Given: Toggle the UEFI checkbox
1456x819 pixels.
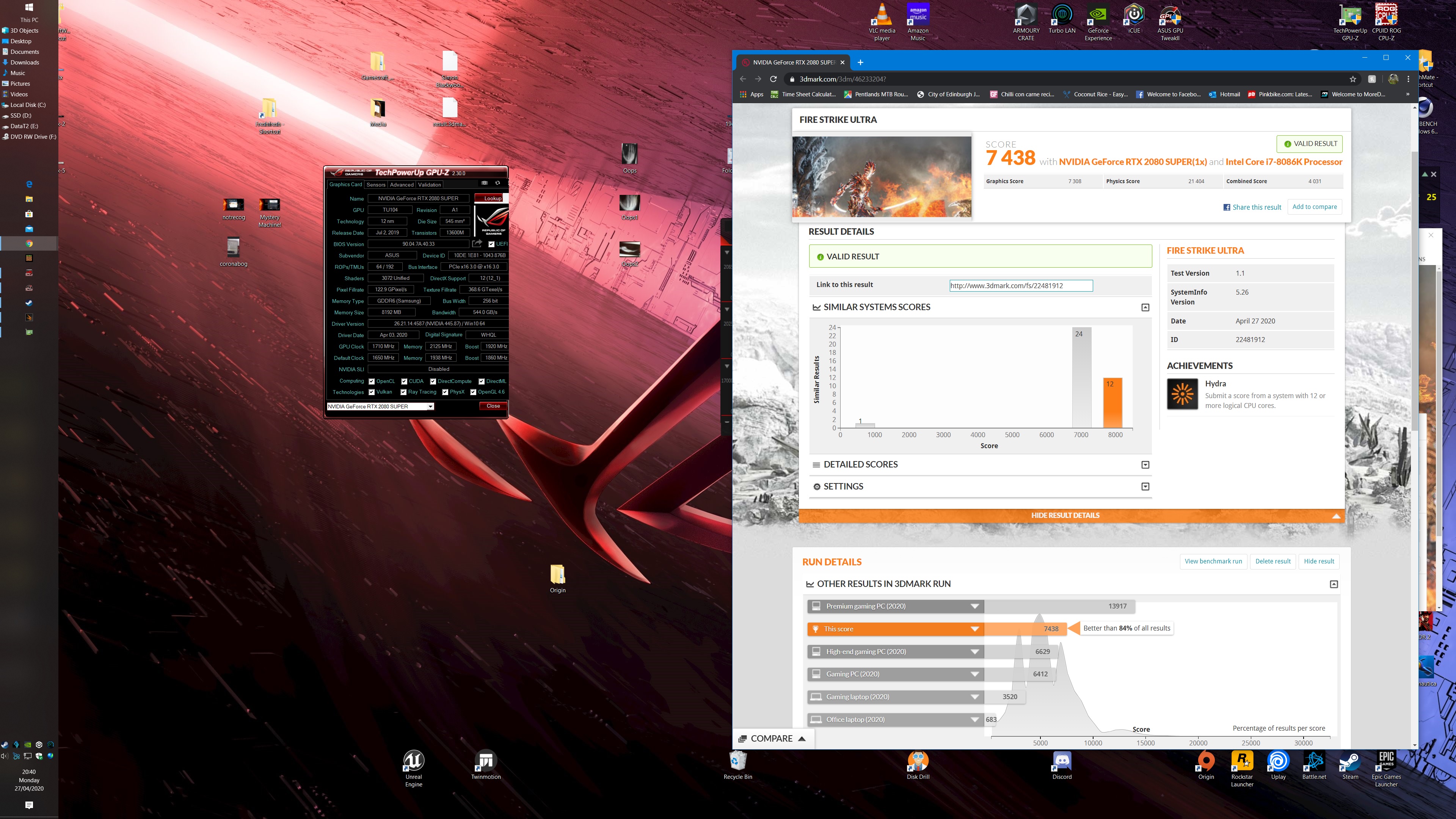Looking at the screenshot, I should click(x=491, y=244).
